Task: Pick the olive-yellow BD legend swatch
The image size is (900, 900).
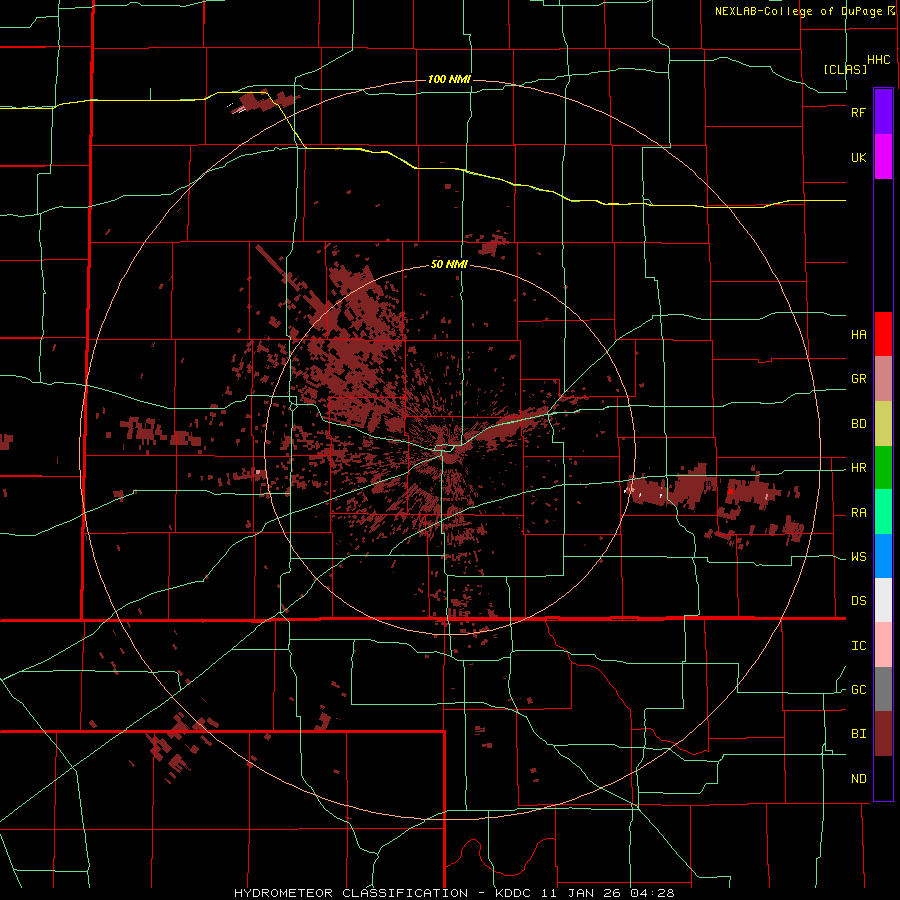Action: [883, 424]
